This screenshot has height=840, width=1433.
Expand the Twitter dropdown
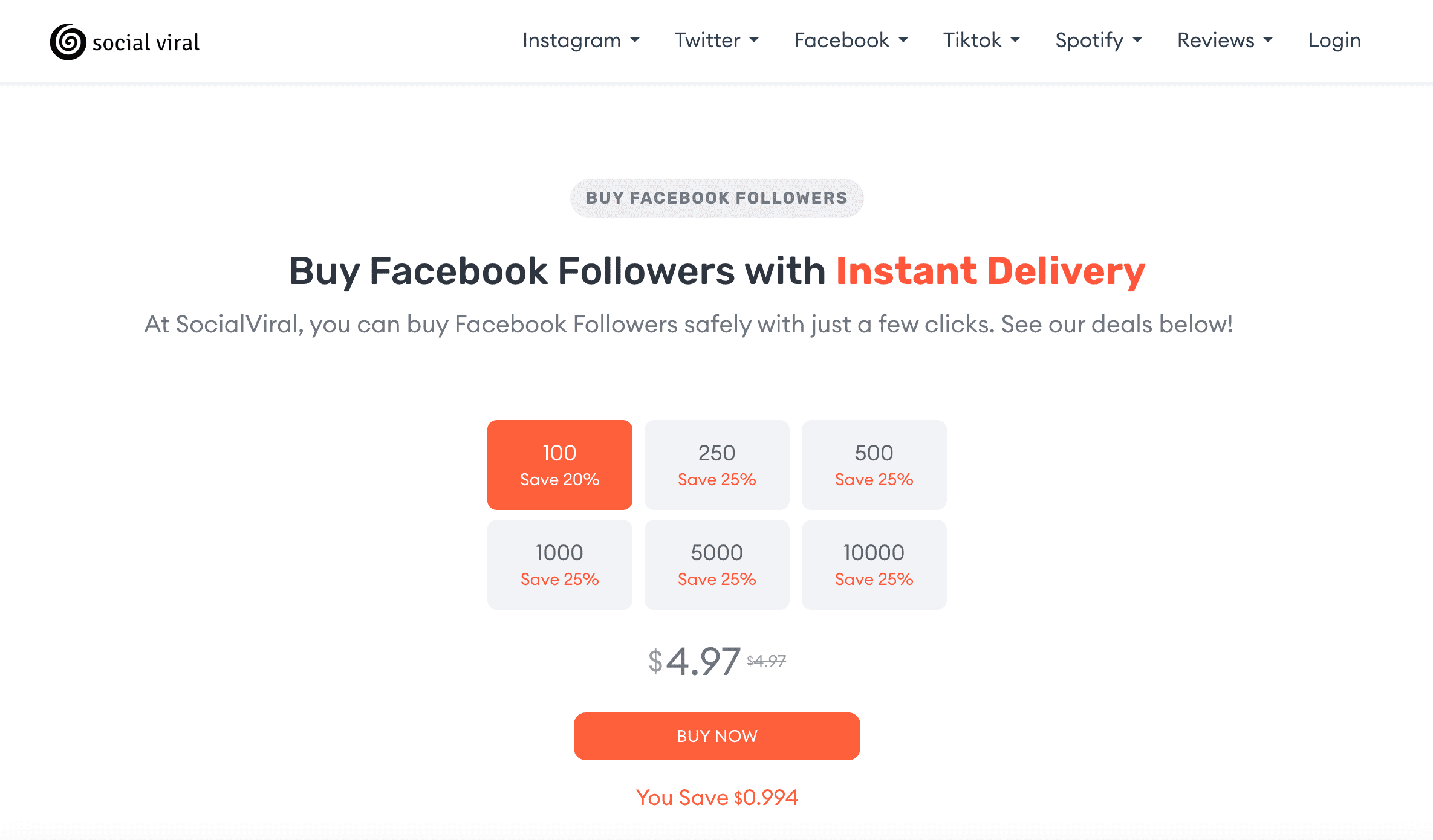(x=716, y=40)
